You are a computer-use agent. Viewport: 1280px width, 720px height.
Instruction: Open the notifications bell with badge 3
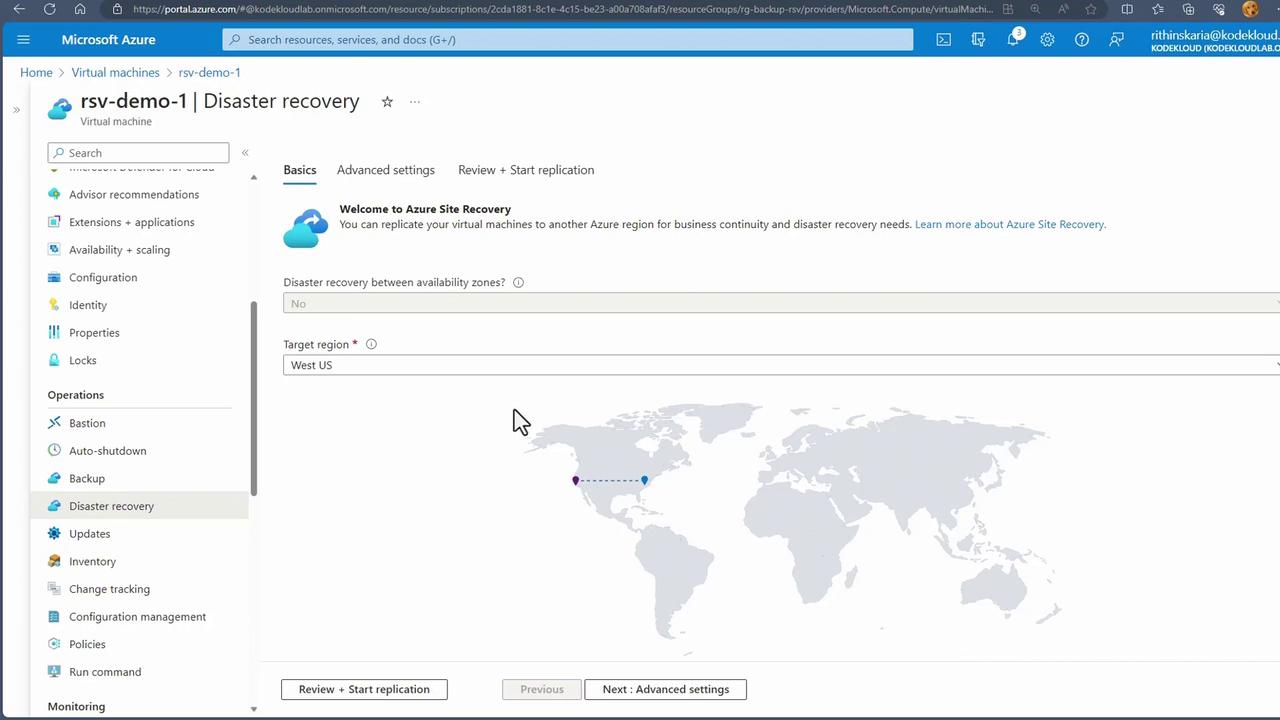click(x=1014, y=38)
